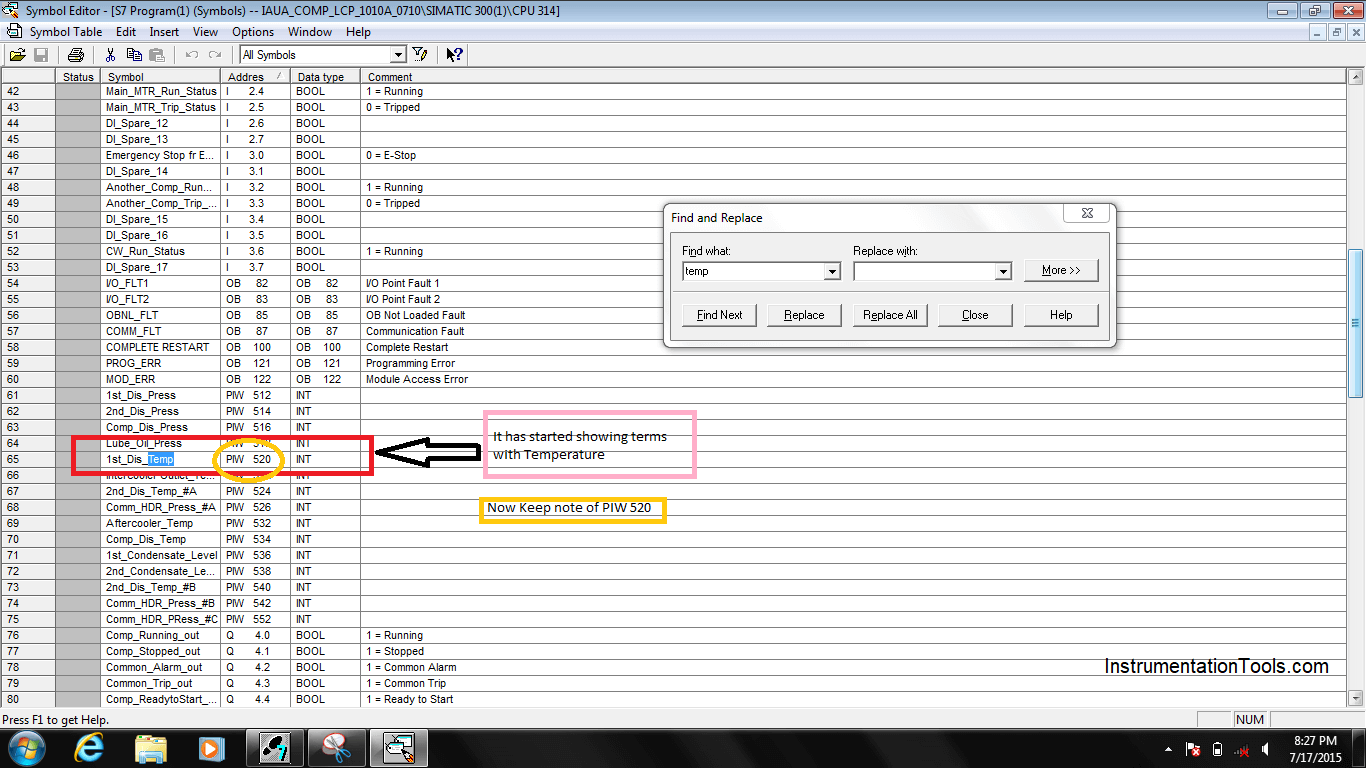Click the Action Center flag tray icon
This screenshot has height=768, width=1366.
tap(1192, 749)
